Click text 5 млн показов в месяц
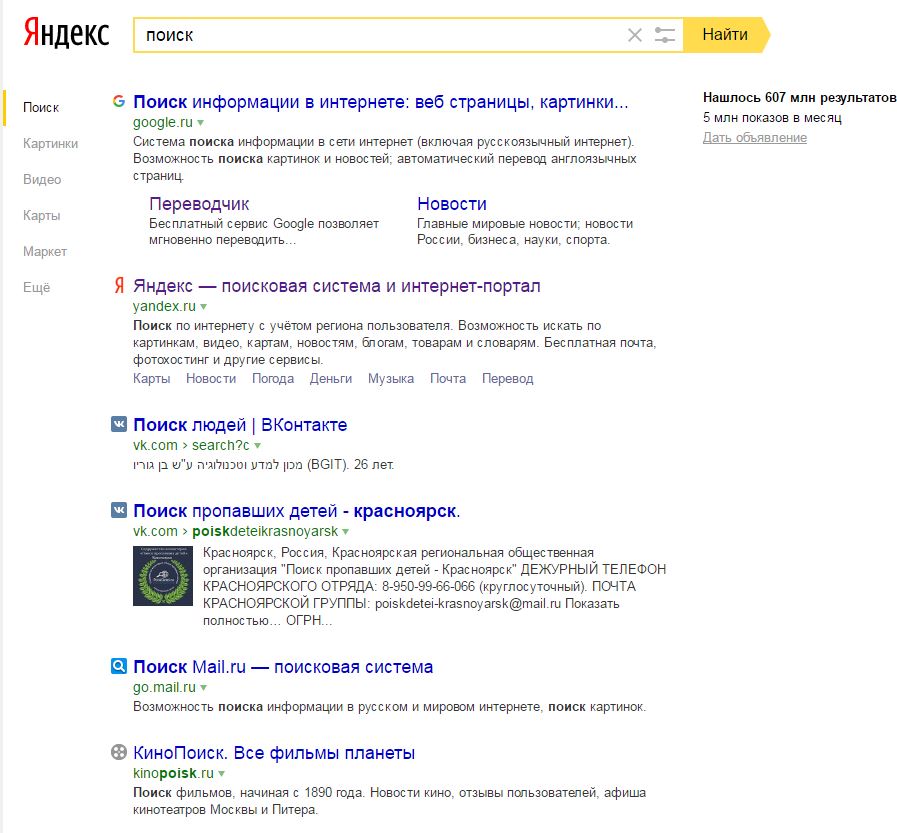Screen dimensions: 897x833 click(772, 118)
